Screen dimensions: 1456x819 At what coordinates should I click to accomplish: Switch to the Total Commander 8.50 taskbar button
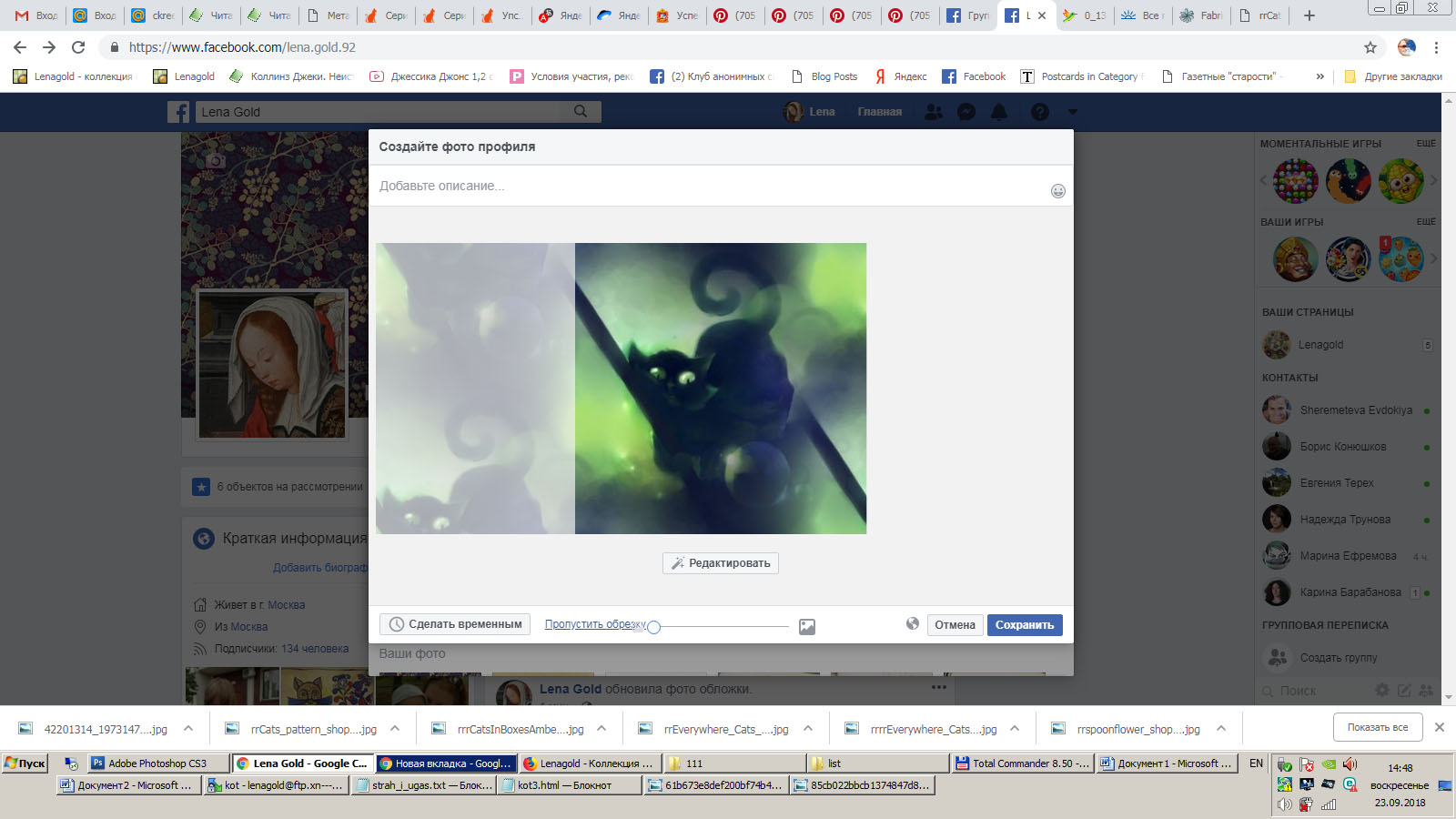coord(1022,763)
